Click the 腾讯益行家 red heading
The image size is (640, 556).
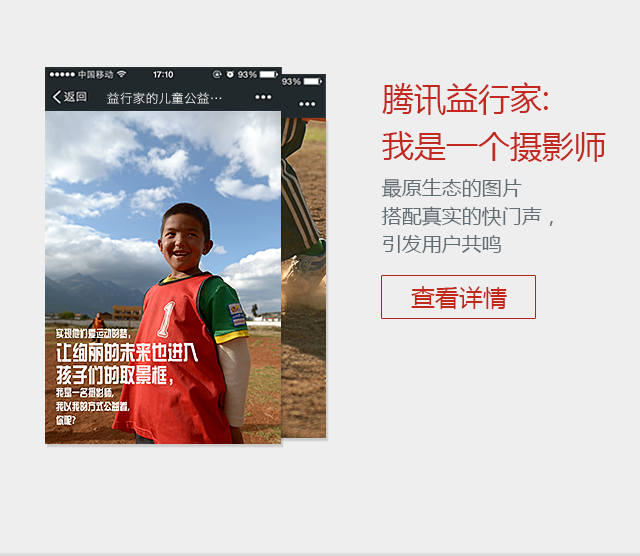[x=465, y=99]
